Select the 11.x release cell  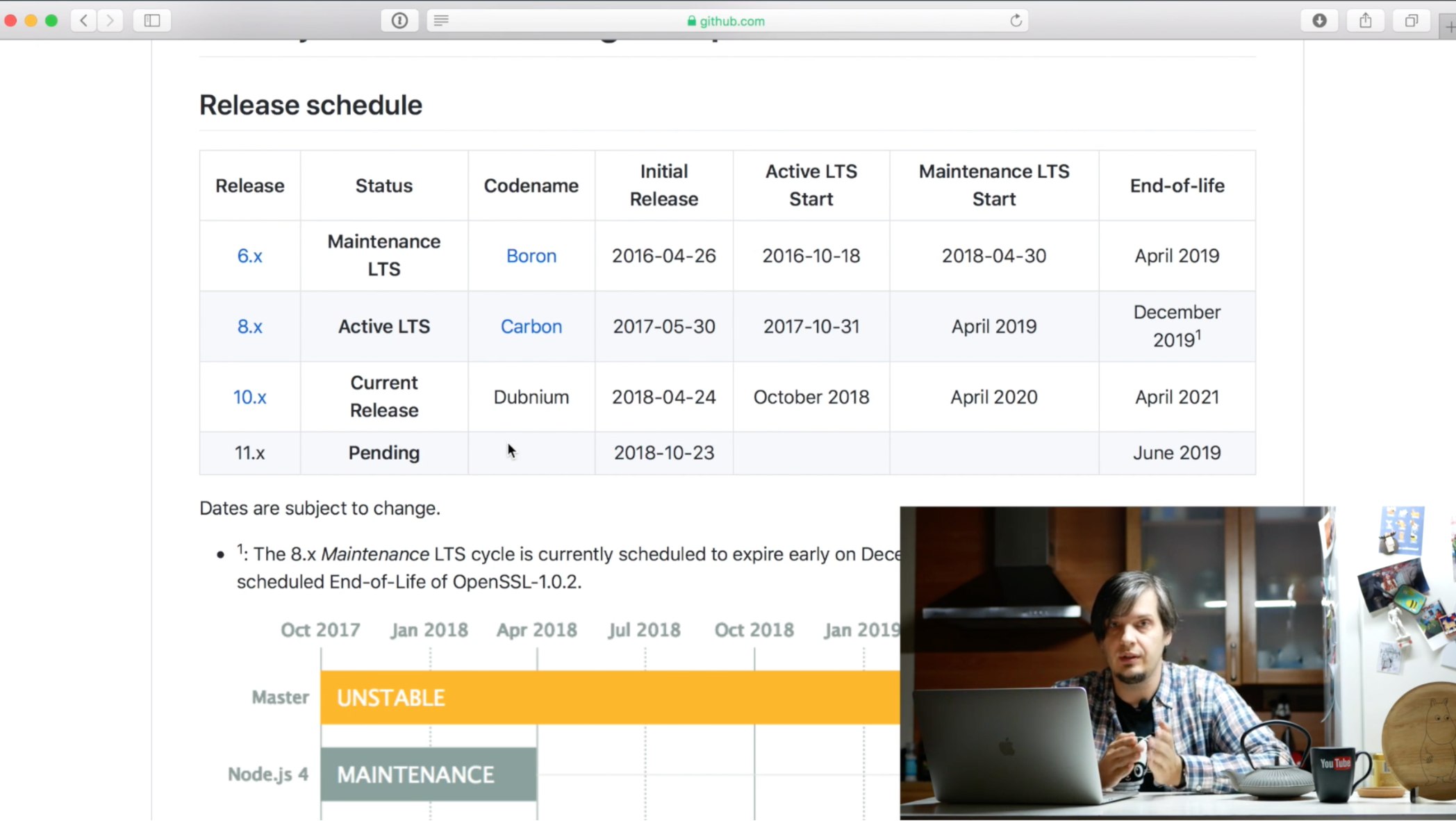point(250,453)
